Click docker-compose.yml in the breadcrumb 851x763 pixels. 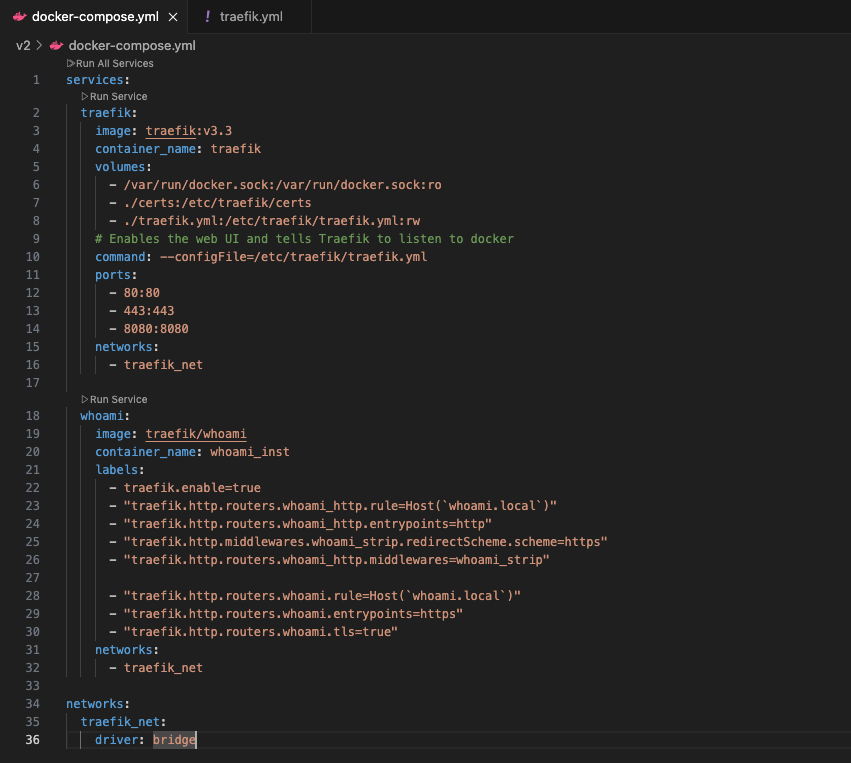tap(132, 46)
